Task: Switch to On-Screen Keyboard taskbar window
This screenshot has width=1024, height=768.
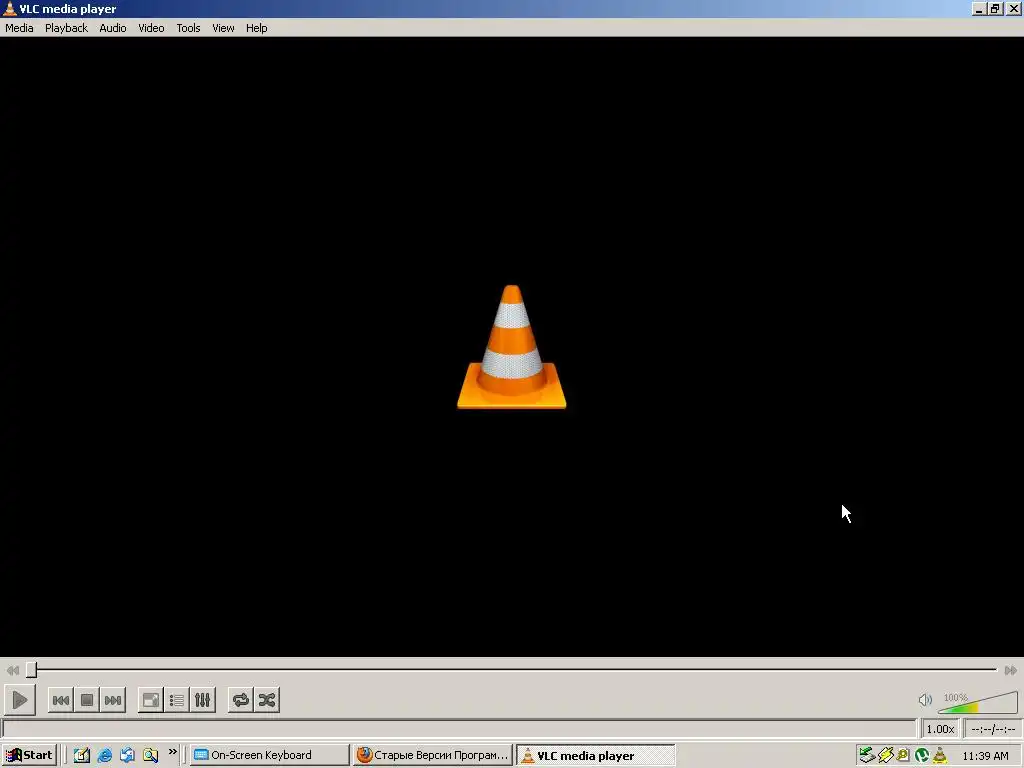Action: click(x=270, y=756)
